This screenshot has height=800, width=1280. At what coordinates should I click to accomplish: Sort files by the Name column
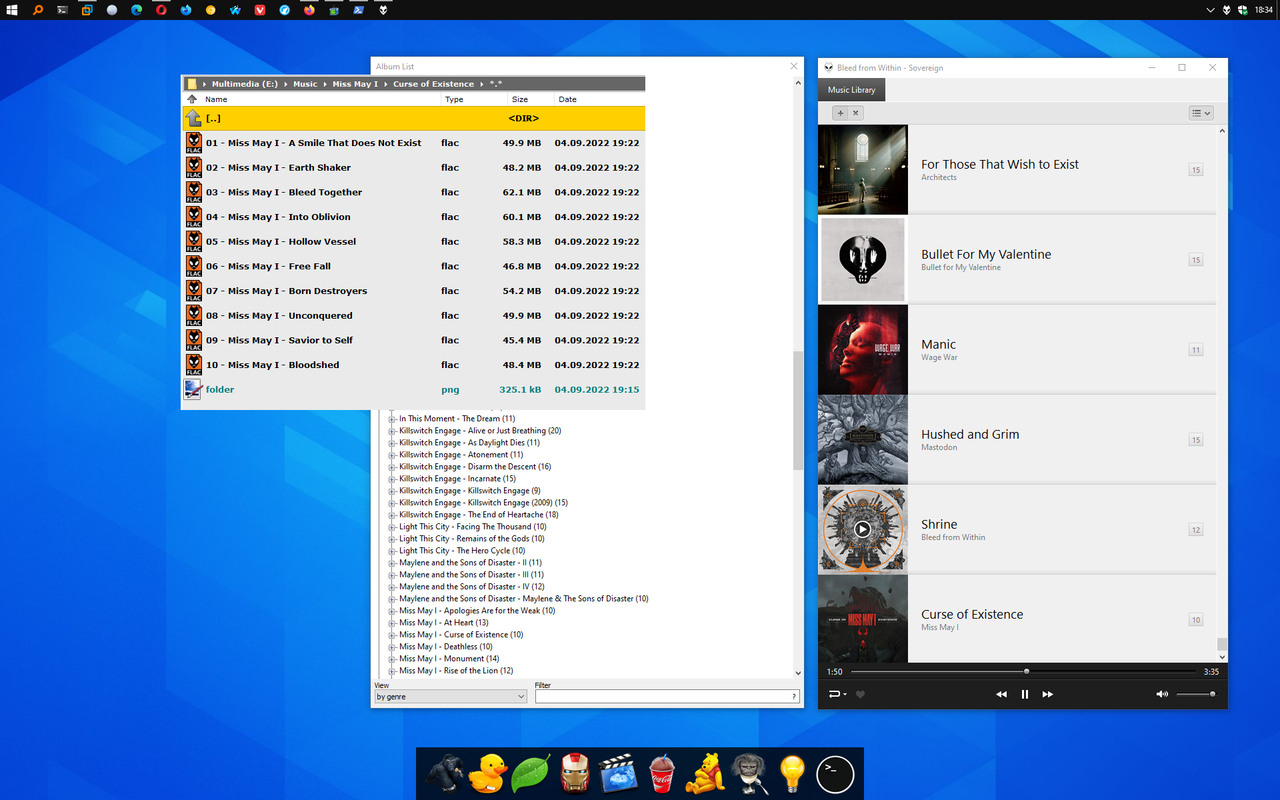point(216,99)
